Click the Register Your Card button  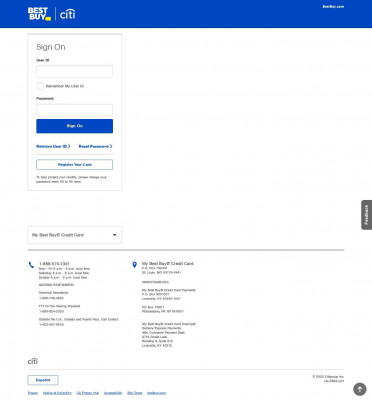[x=74, y=165]
